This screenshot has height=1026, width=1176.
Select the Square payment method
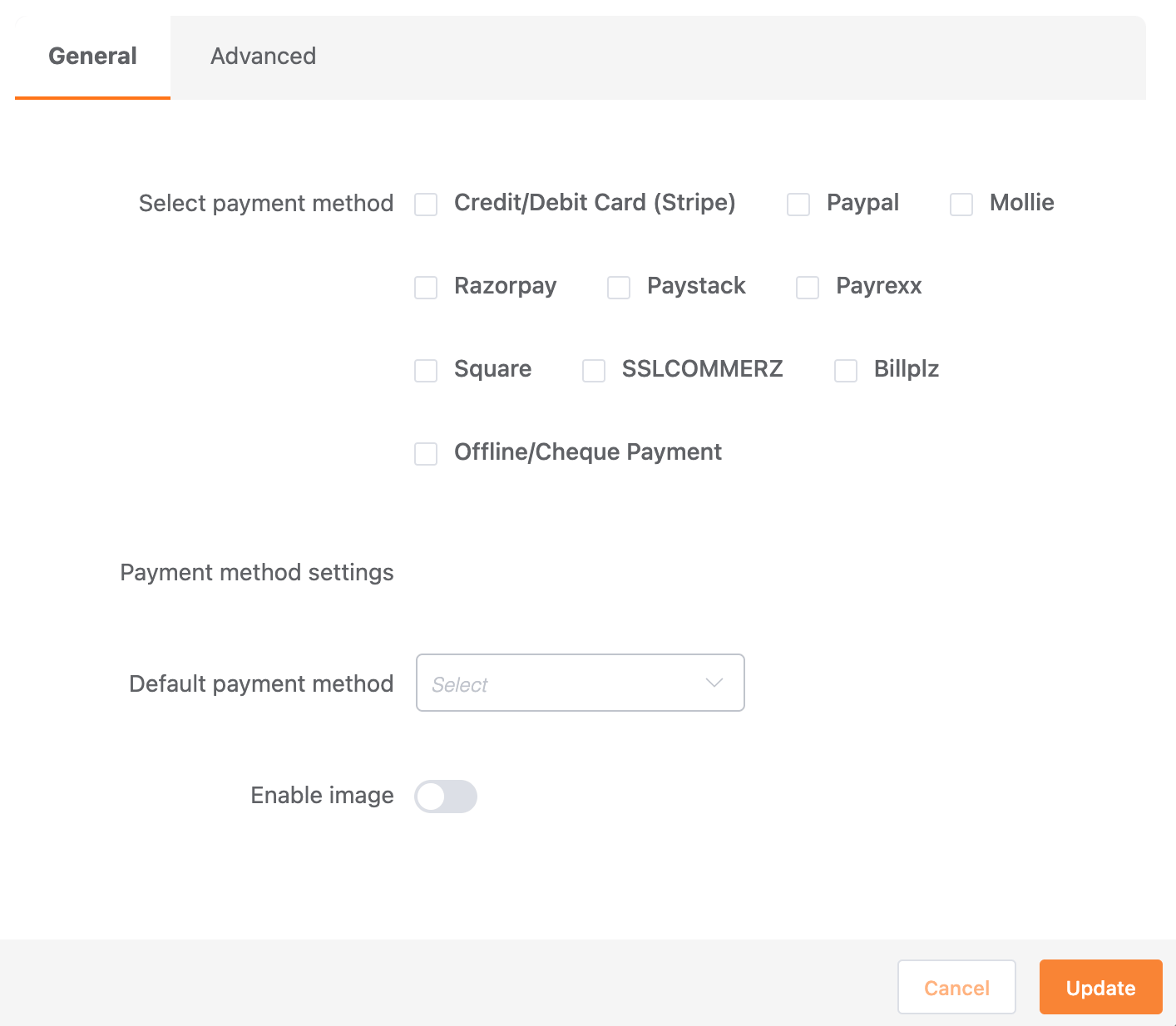click(x=426, y=371)
